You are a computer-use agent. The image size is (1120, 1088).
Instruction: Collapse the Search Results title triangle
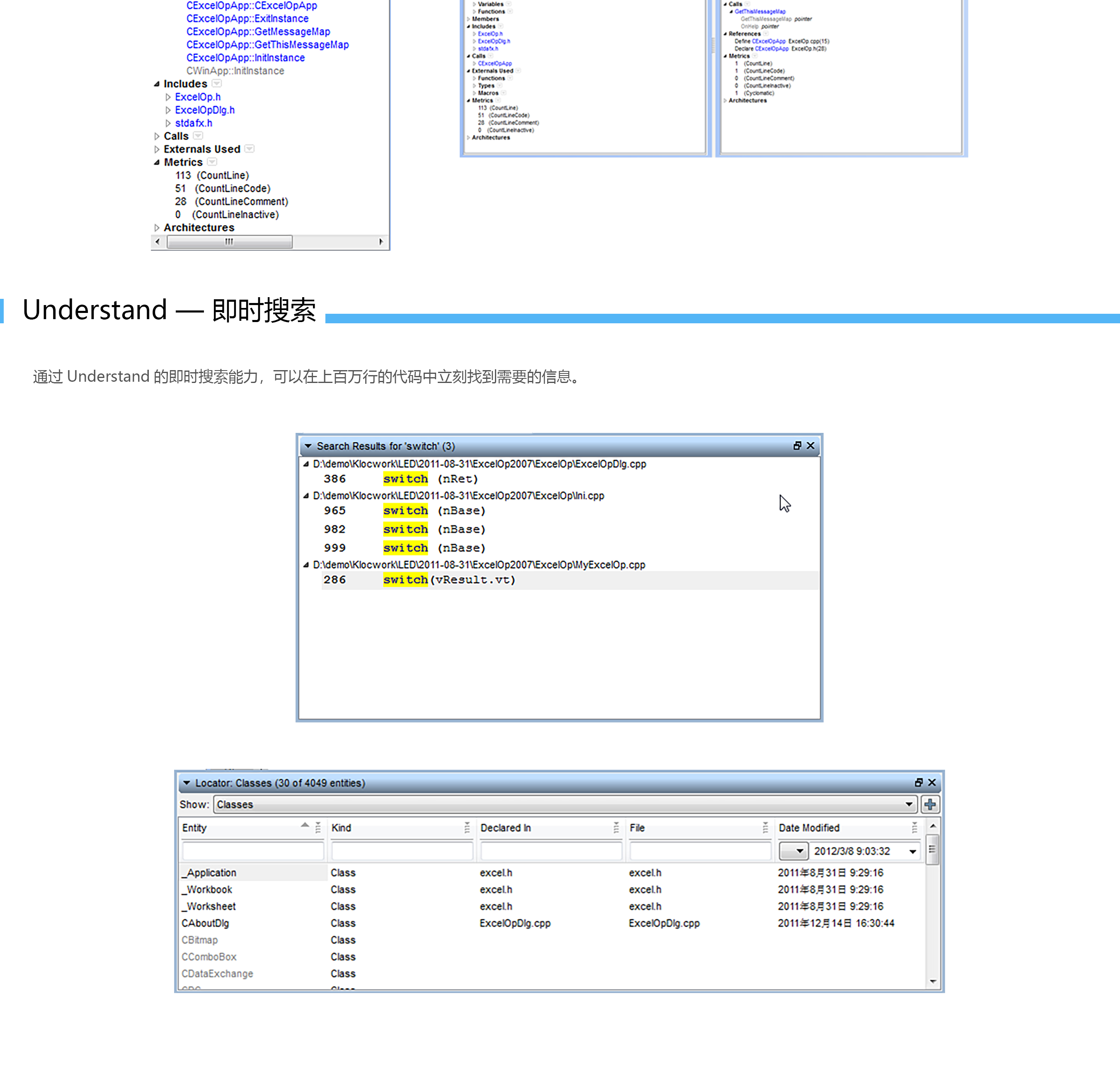(x=308, y=446)
